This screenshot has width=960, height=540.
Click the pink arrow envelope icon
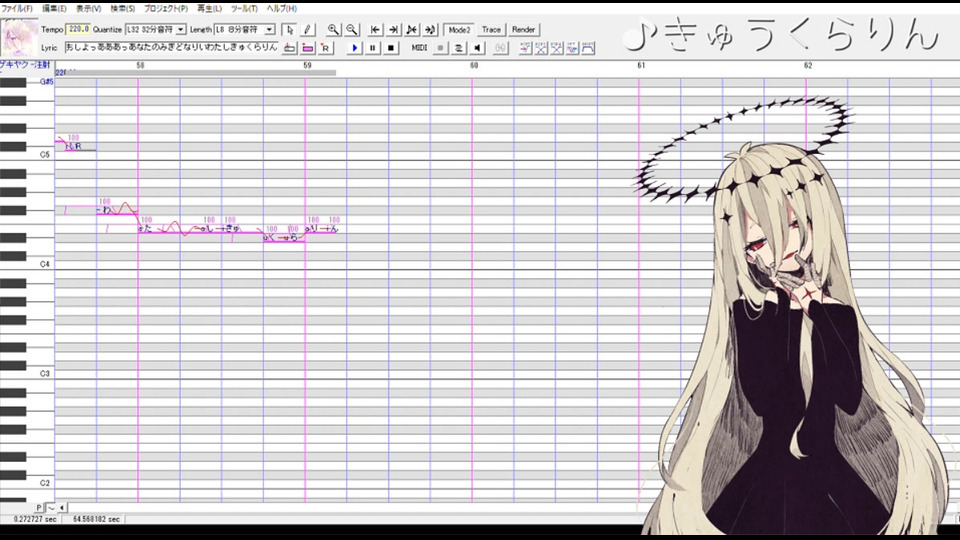tap(525, 48)
